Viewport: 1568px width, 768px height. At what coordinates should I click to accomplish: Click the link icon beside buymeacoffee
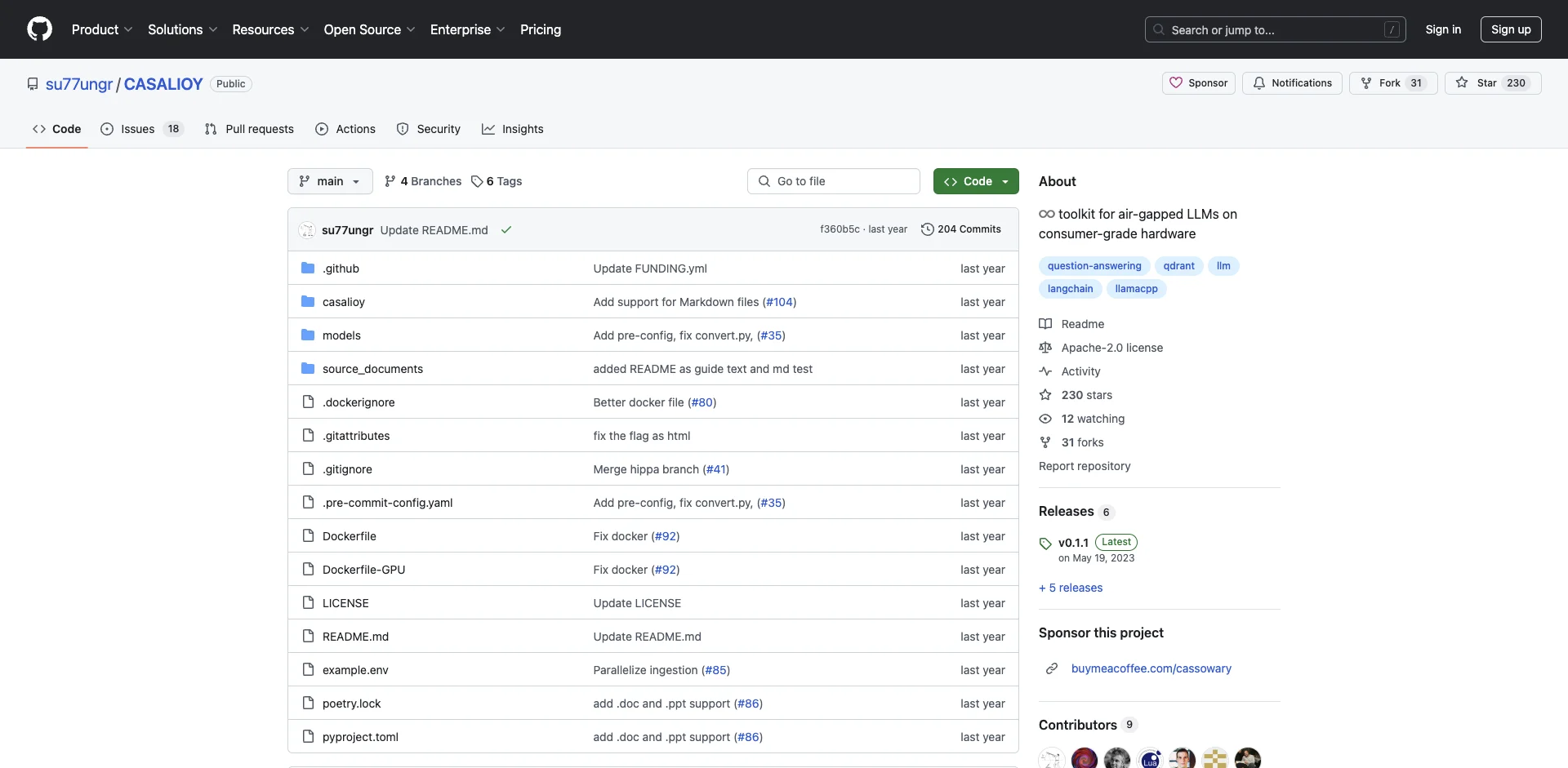click(1052, 668)
